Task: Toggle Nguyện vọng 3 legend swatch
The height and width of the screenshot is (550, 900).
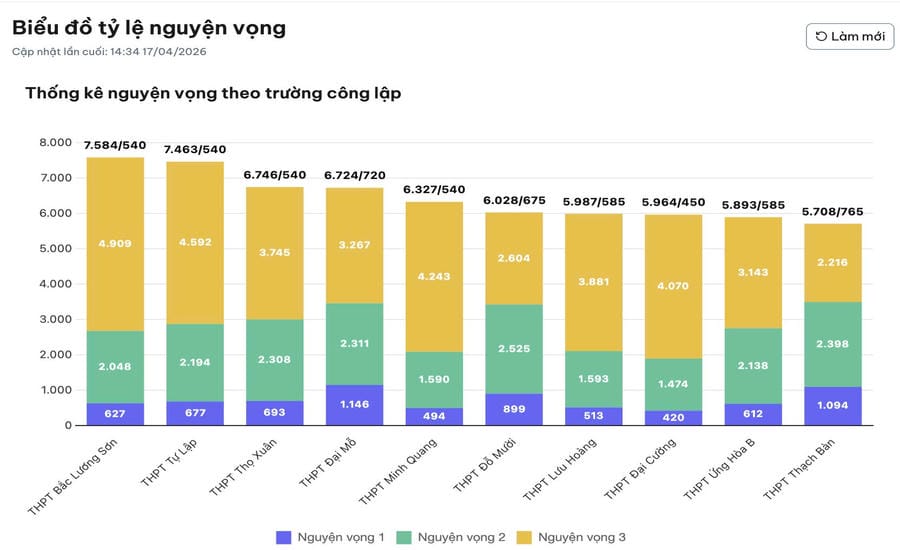Action: 524,537
